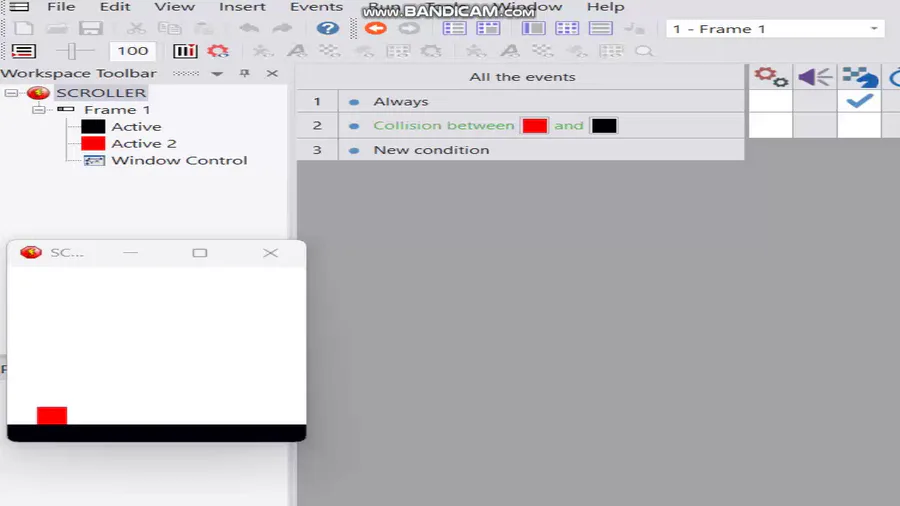The width and height of the screenshot is (900, 506).
Task: Click the SCROLLER application icon in tree
Action: pos(38,93)
